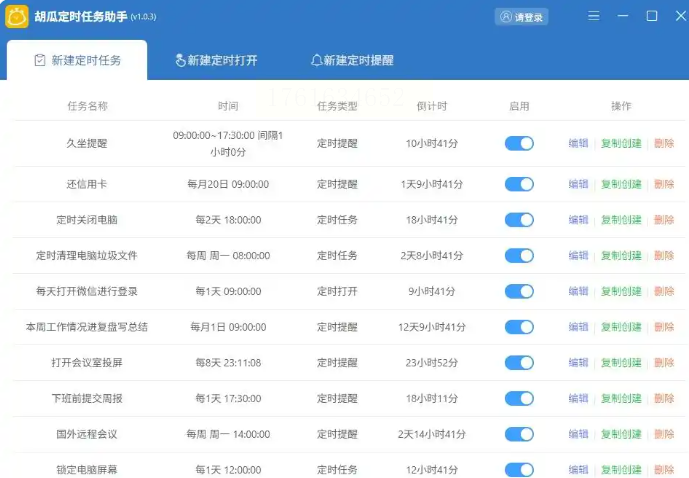The width and height of the screenshot is (689, 478).
Task: Close the application window
Action: pos(681,16)
